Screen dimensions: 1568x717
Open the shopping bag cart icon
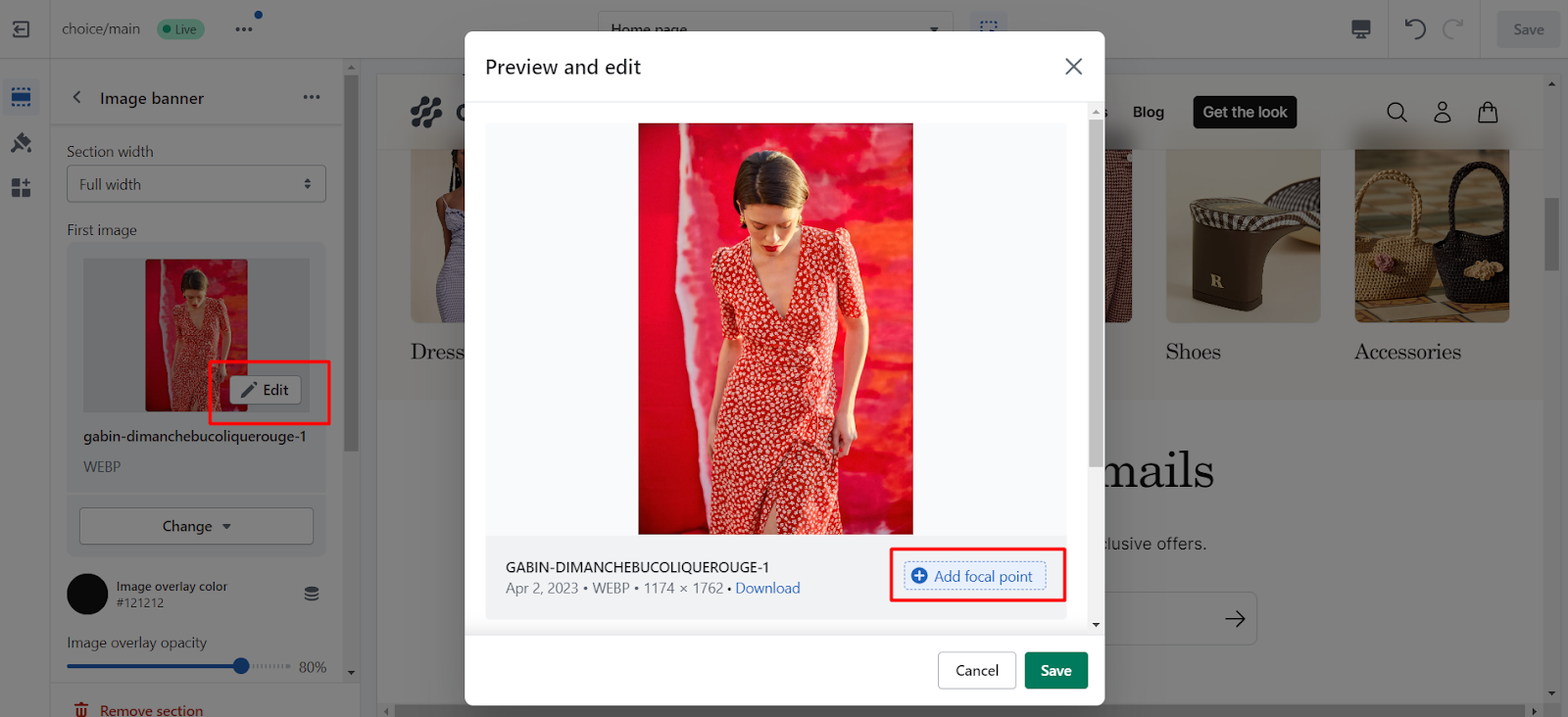click(1487, 113)
